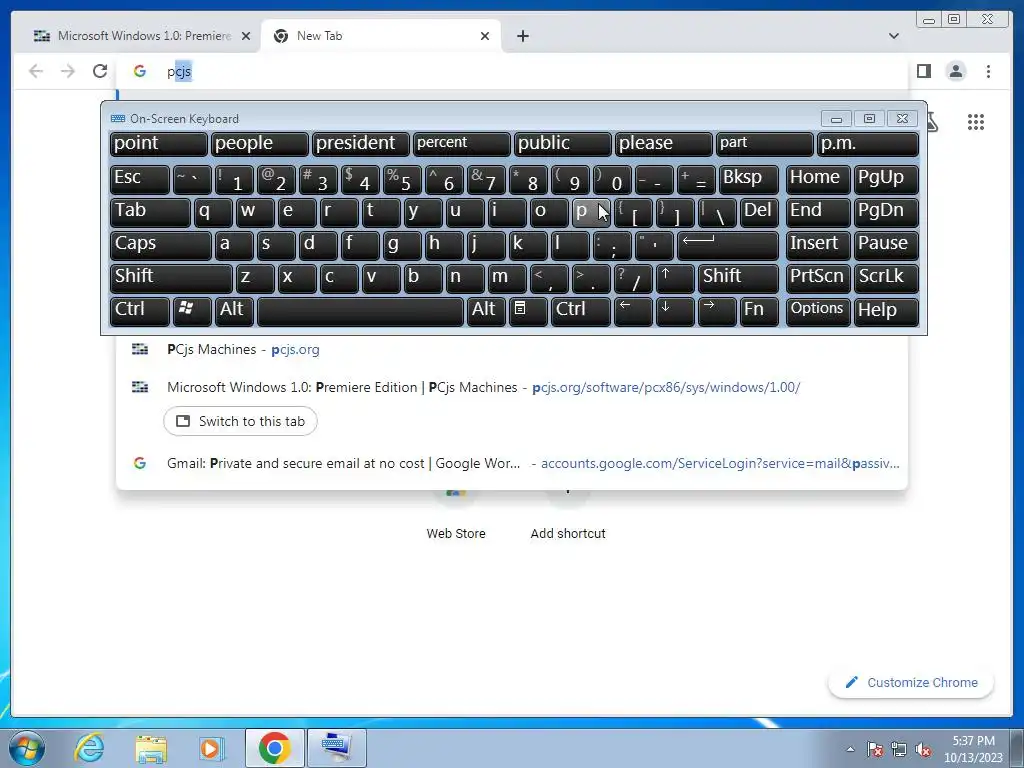Click the address bar containing pcjs
Viewport: 1024px width, 768px height.
(513, 71)
